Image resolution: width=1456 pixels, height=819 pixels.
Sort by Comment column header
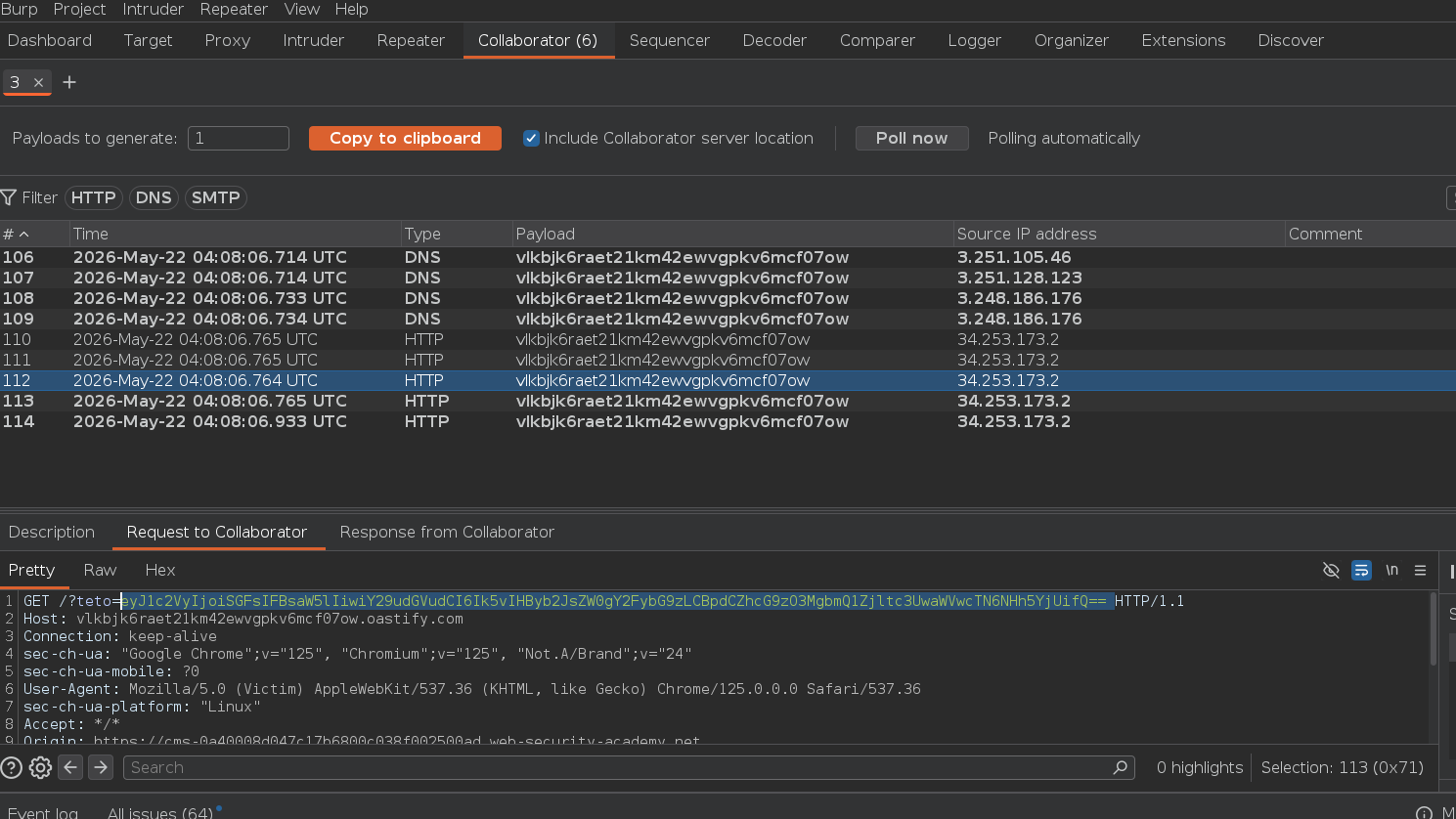(x=1371, y=235)
